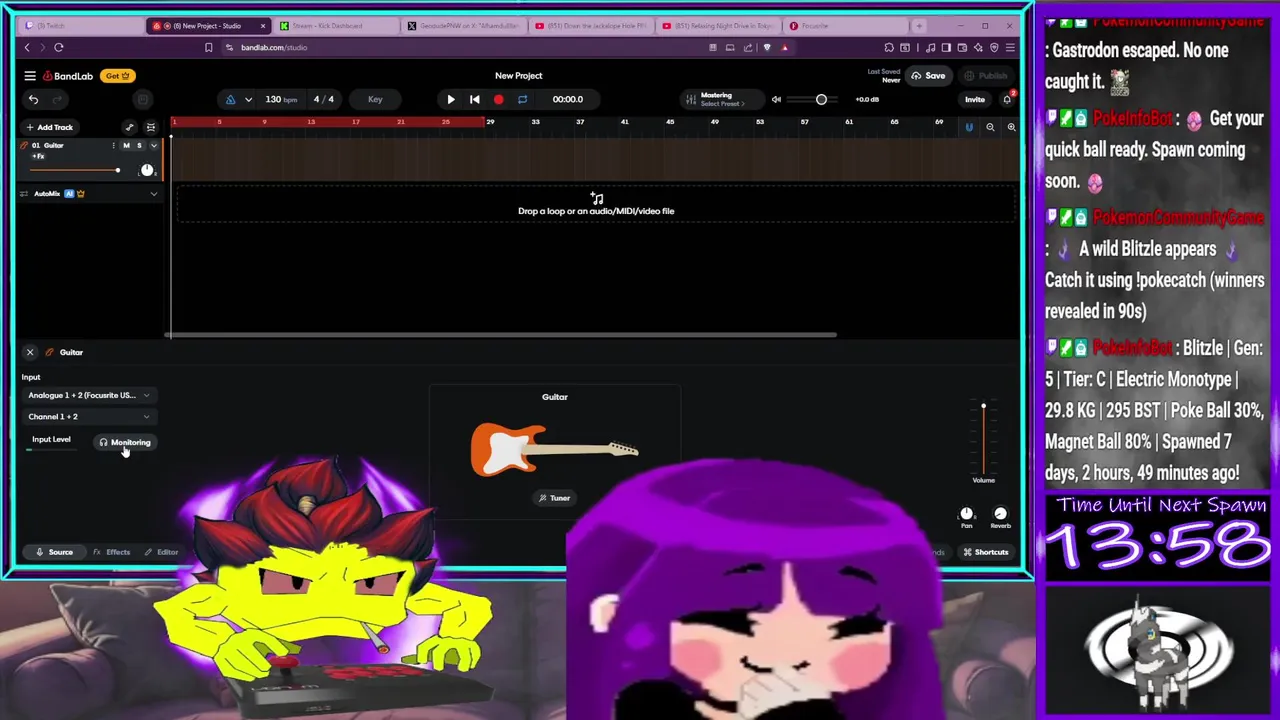Save the project
Viewport: 1280px width, 720px height.
pos(928,76)
